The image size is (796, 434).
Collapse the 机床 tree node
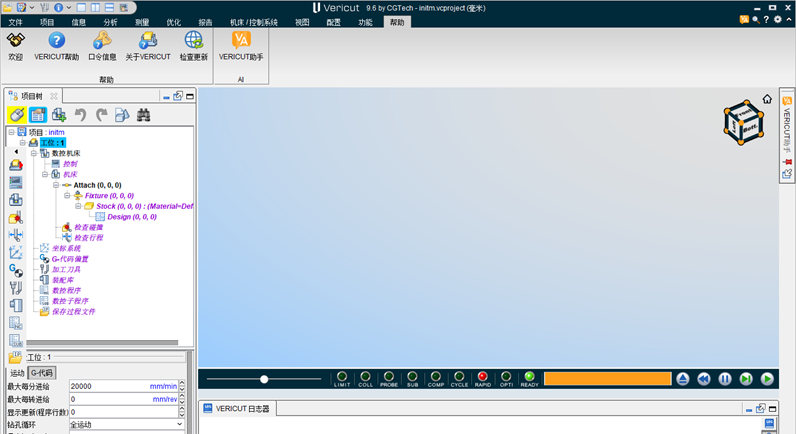pos(45,174)
